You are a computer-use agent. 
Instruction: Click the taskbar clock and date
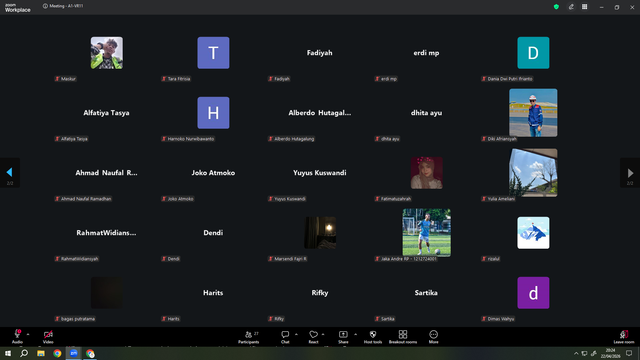(x=610, y=353)
